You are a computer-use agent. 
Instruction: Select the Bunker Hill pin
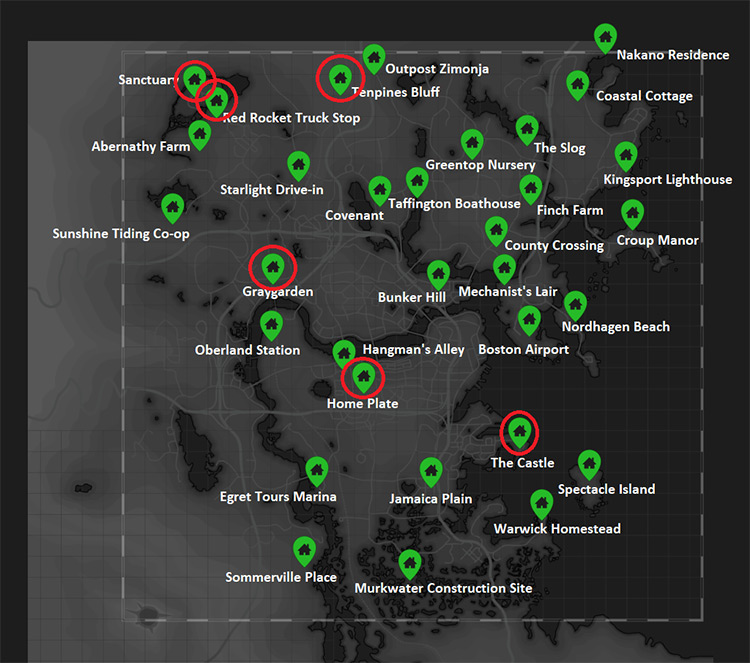(438, 275)
